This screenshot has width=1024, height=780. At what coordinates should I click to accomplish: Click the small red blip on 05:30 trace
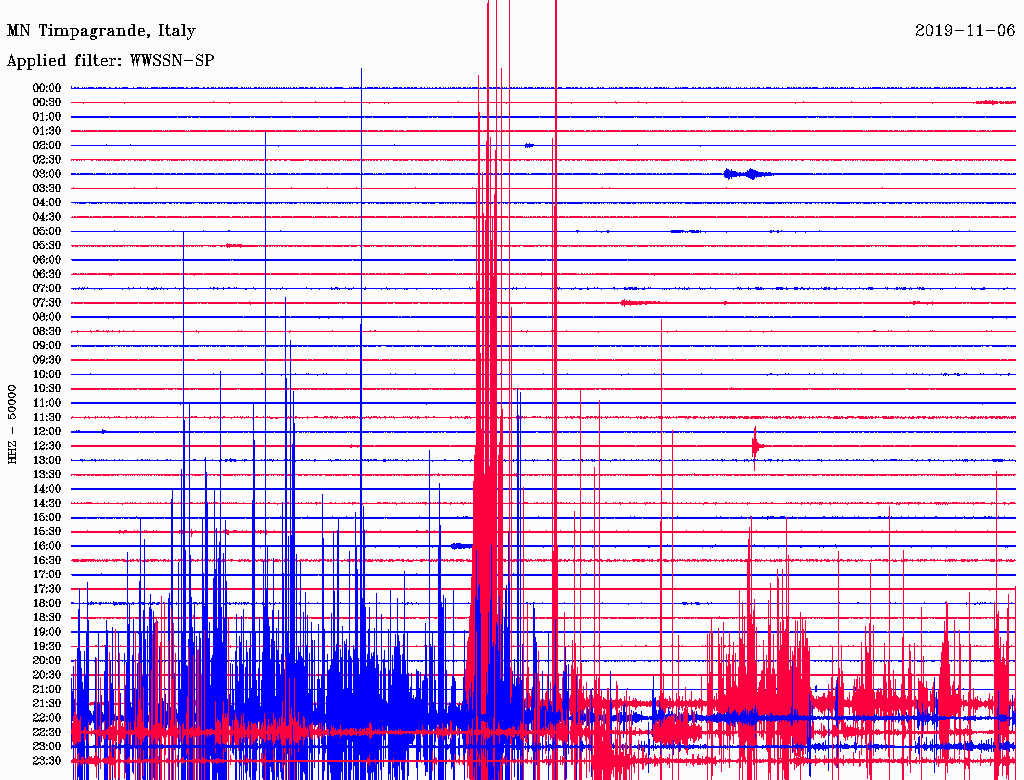234,245
